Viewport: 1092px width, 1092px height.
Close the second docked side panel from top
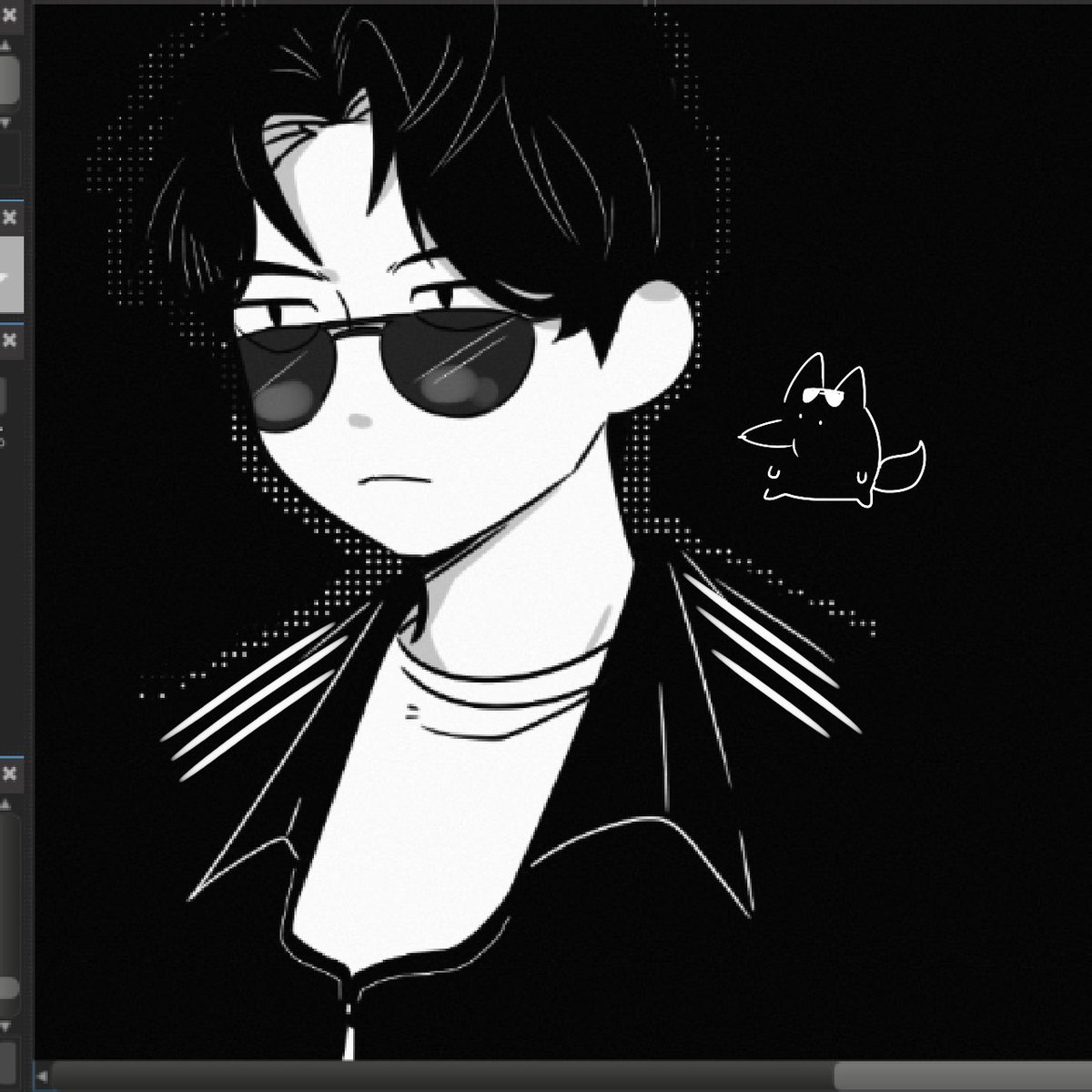tap(10, 217)
